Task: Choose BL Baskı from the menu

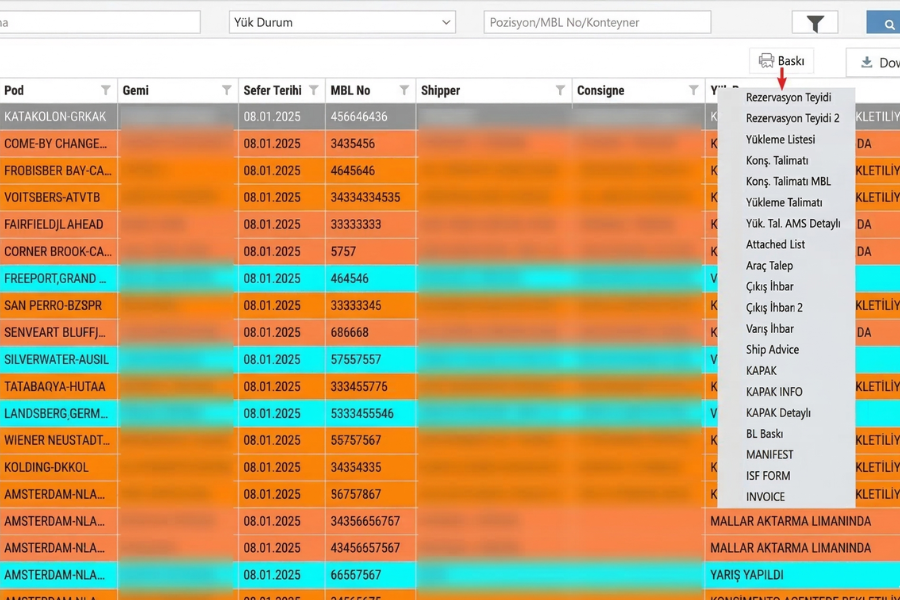Action: tap(764, 434)
